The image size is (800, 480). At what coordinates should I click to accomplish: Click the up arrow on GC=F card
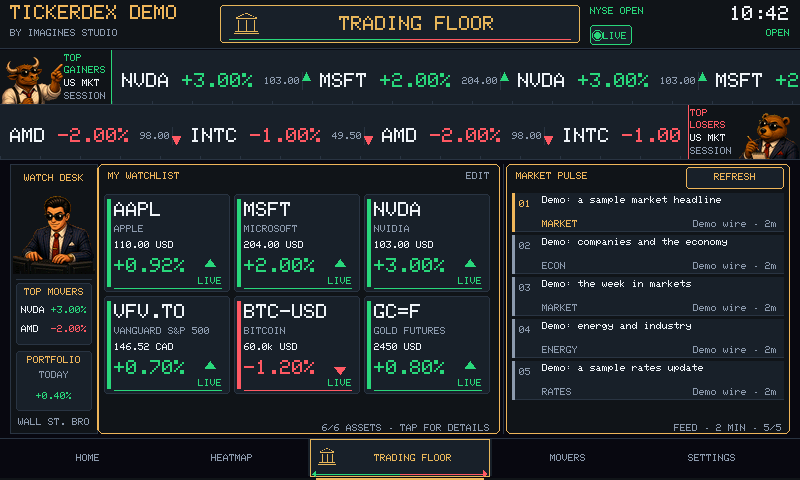(470, 366)
